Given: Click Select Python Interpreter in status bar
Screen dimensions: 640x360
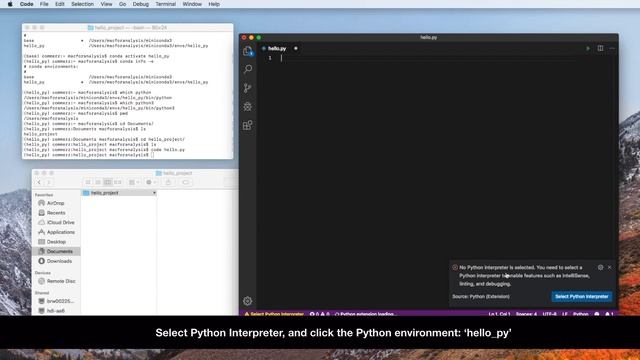Looking at the screenshot, I should (x=274, y=314).
